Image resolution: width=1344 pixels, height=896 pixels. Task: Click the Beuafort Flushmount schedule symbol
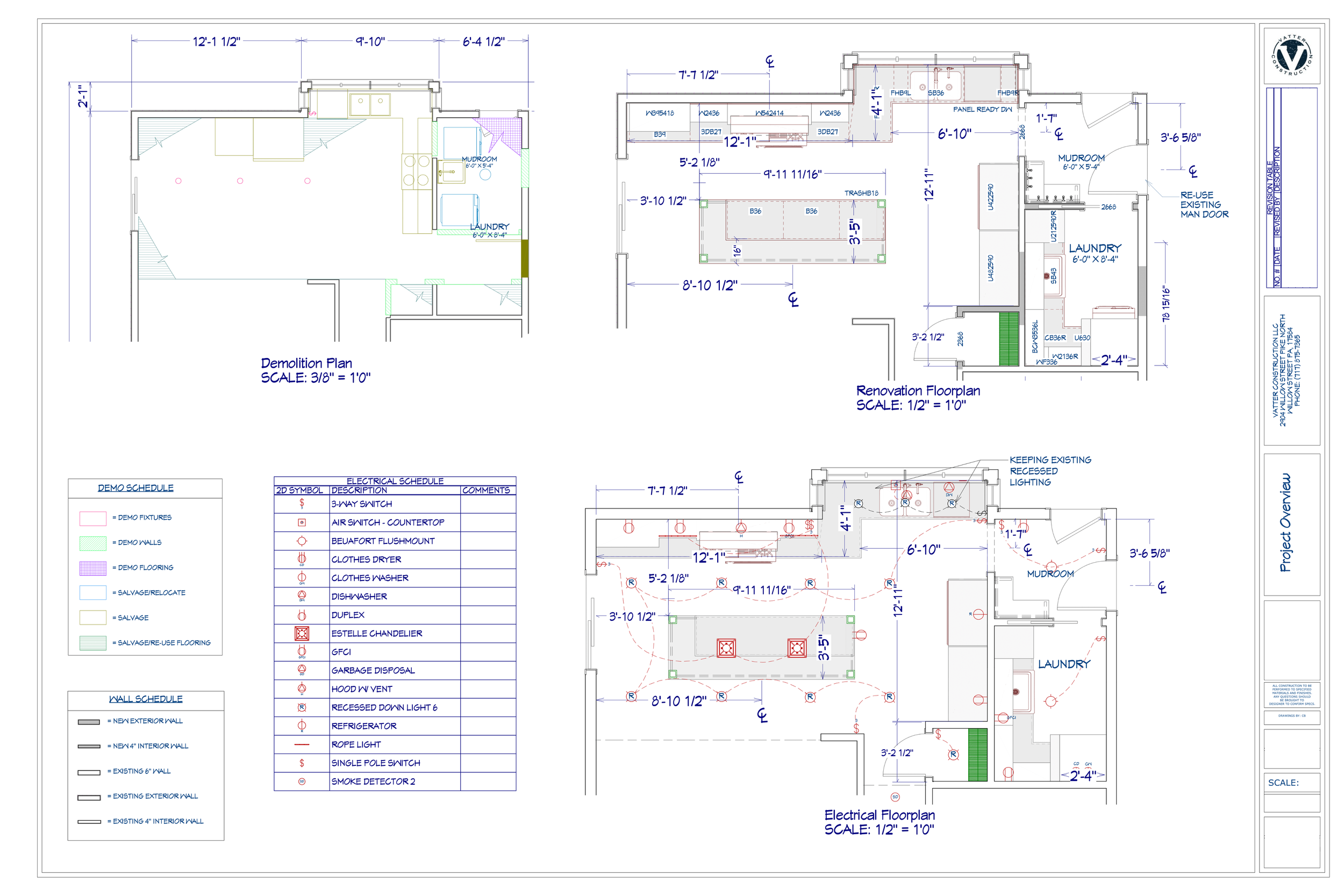pyautogui.click(x=302, y=541)
